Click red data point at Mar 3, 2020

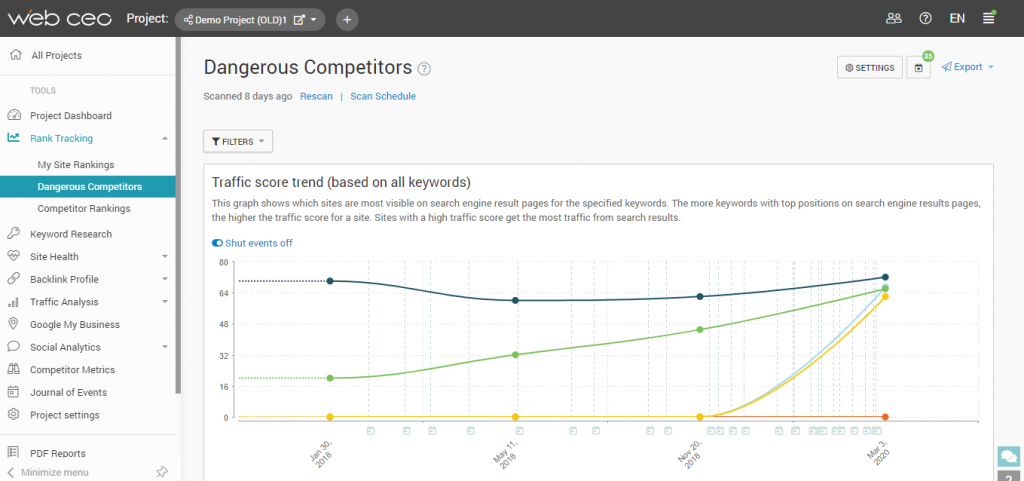(x=886, y=416)
